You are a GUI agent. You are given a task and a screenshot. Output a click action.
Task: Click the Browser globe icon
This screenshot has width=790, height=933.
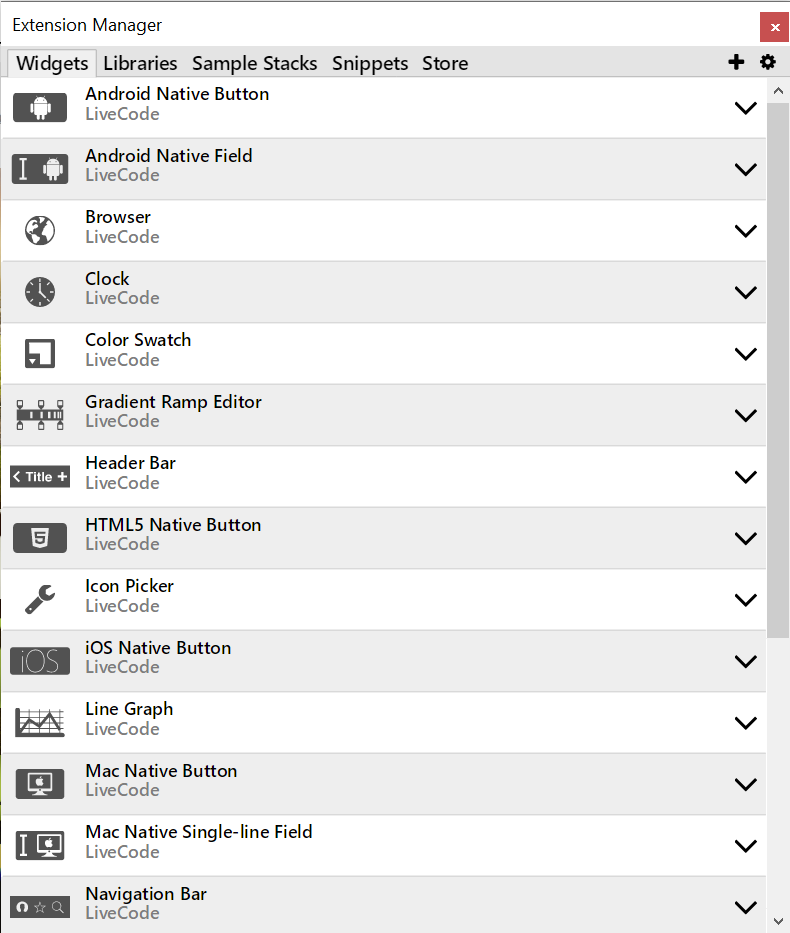click(x=40, y=230)
